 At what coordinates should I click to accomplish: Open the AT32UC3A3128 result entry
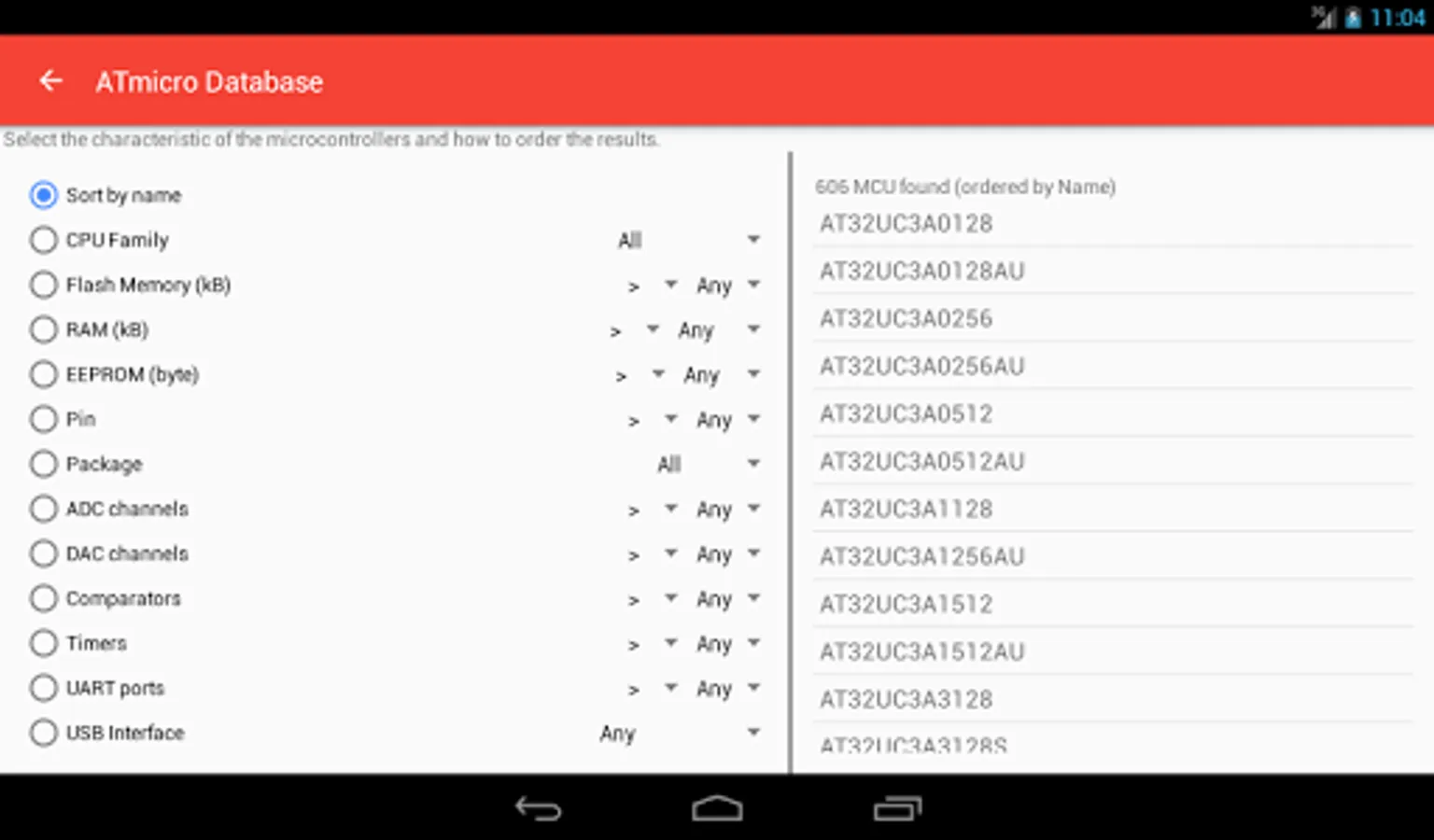(x=1113, y=699)
